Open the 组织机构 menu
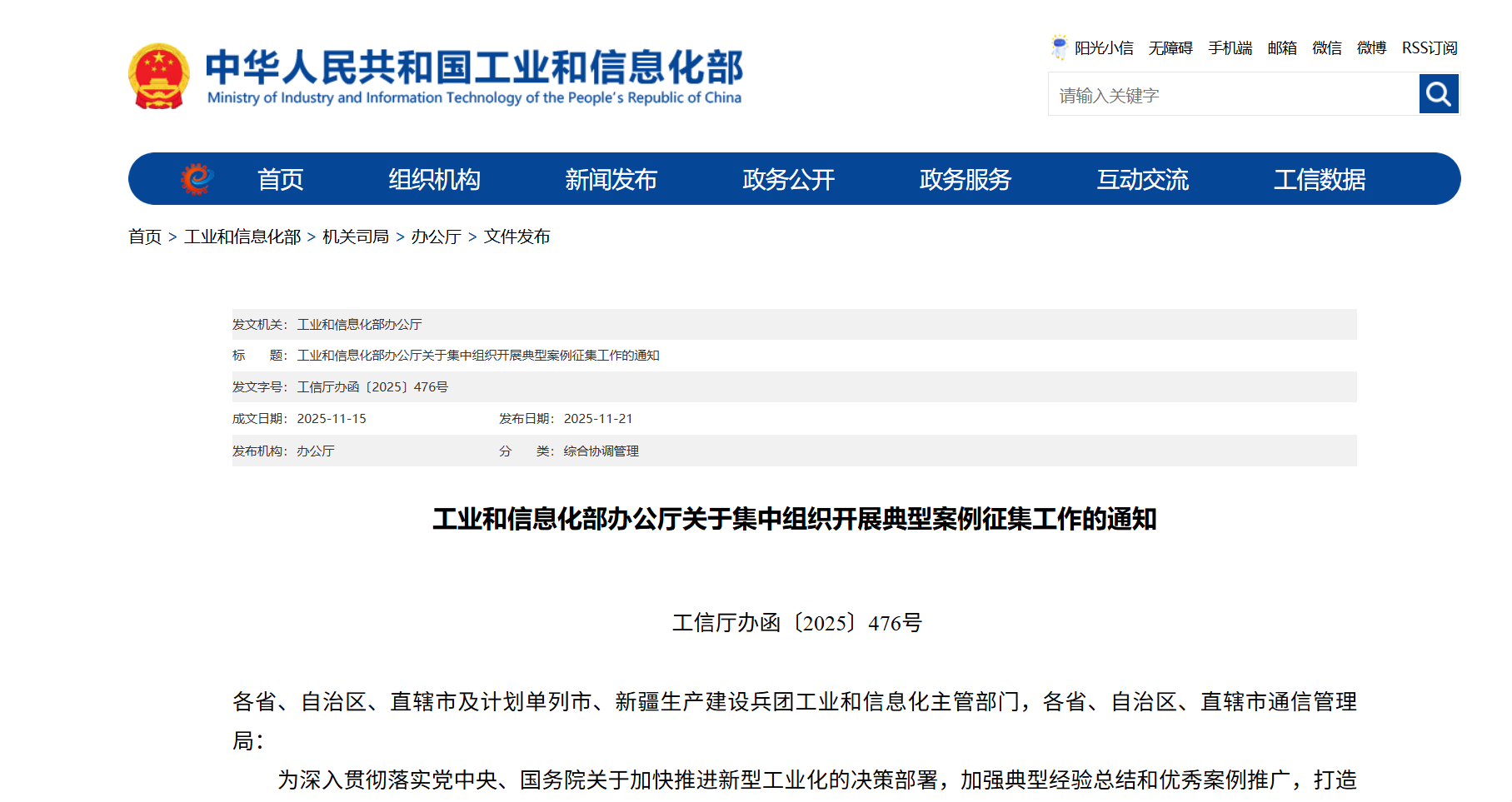Viewport: 1512px width, 802px height. (434, 180)
